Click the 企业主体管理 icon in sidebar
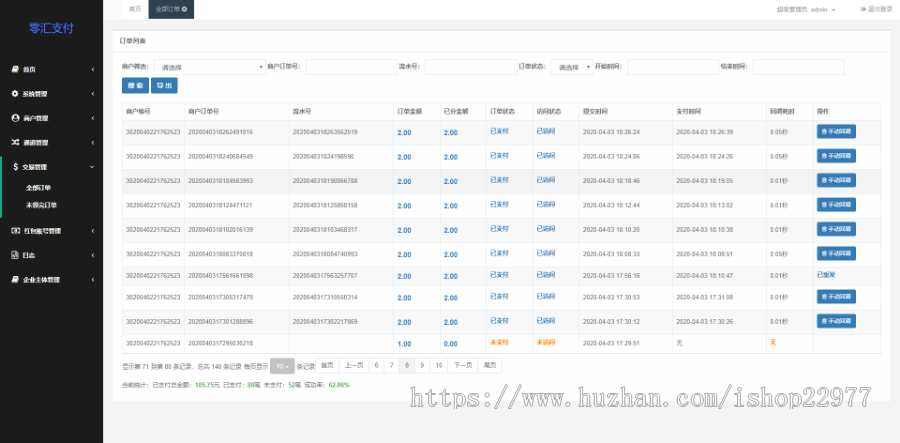Viewport: 900px width, 443px height. click(15, 279)
